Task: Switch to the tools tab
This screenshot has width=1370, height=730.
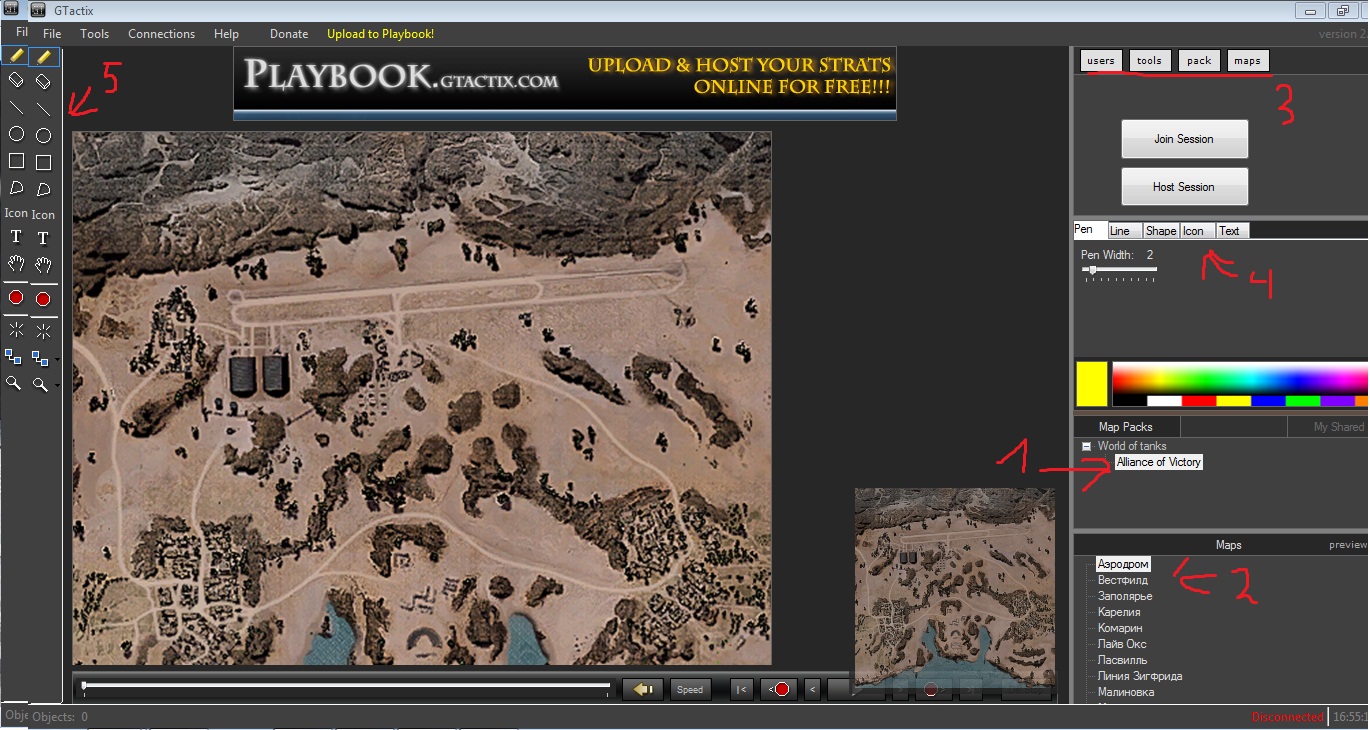Action: 1150,61
